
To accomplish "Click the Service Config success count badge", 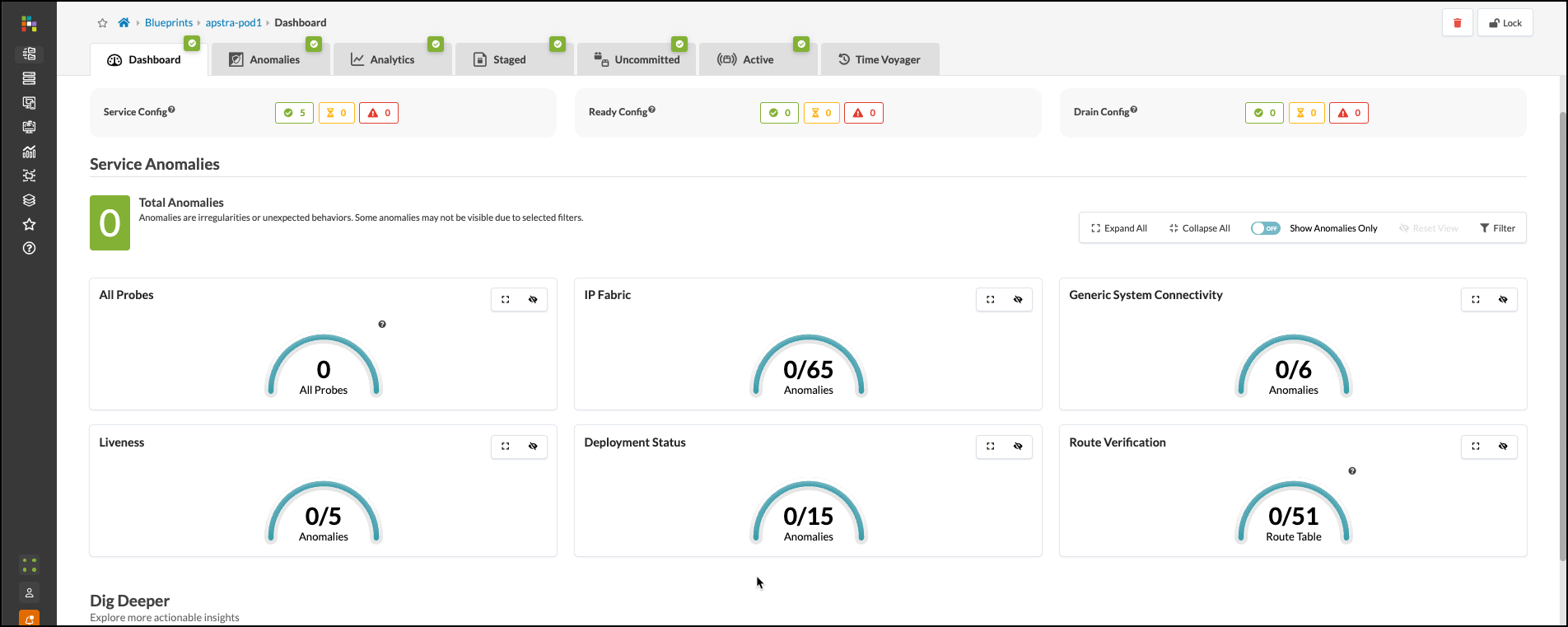I will click(294, 113).
